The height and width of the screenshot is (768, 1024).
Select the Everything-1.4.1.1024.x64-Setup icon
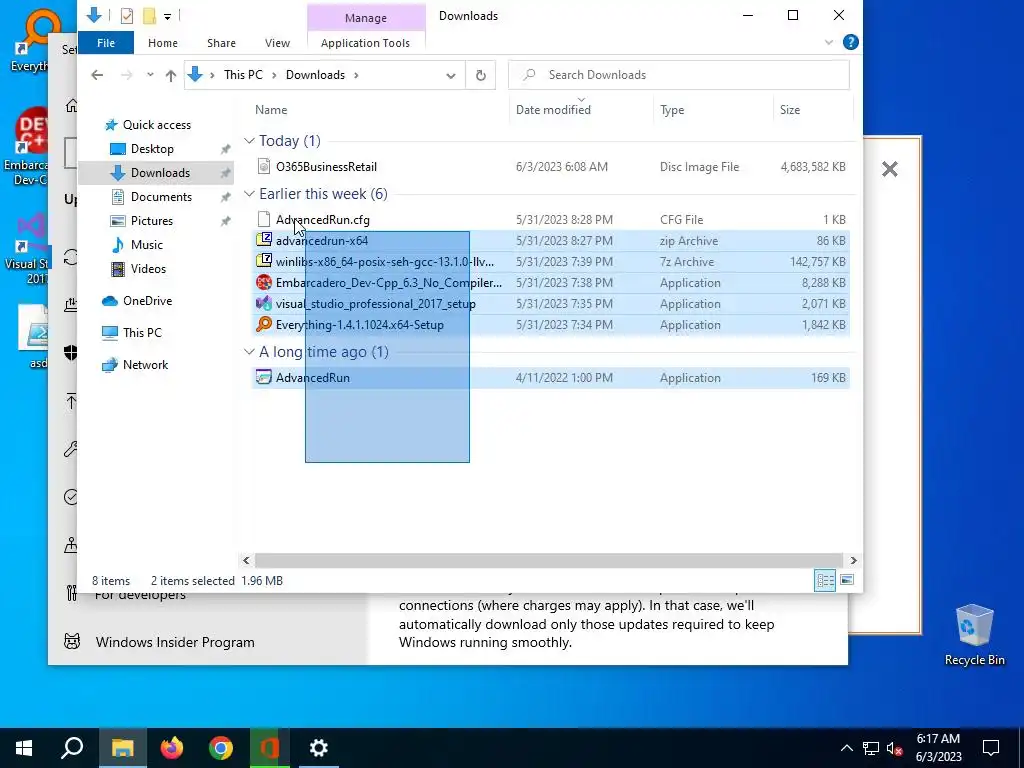(x=264, y=325)
